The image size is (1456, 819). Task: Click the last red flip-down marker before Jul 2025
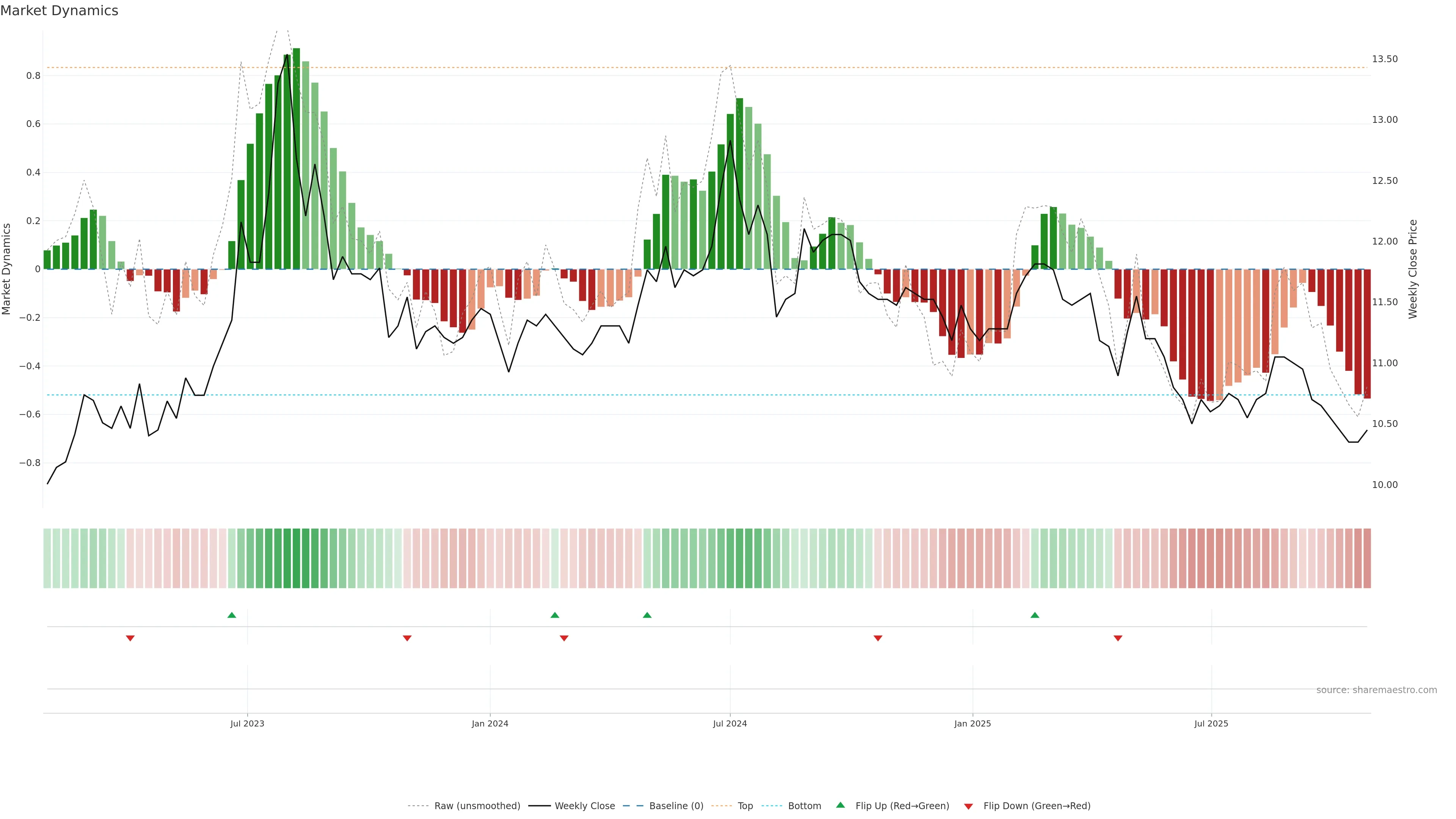tap(1118, 638)
